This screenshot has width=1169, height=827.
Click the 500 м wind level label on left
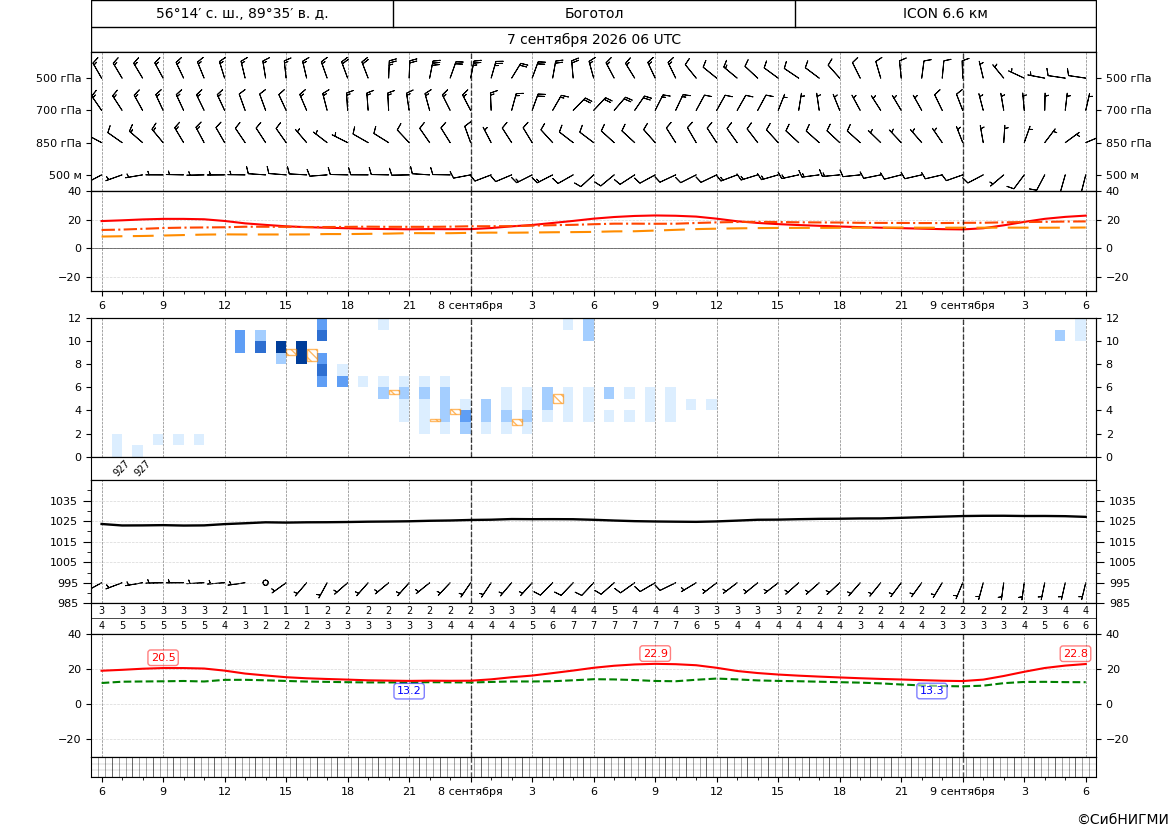pos(66,175)
